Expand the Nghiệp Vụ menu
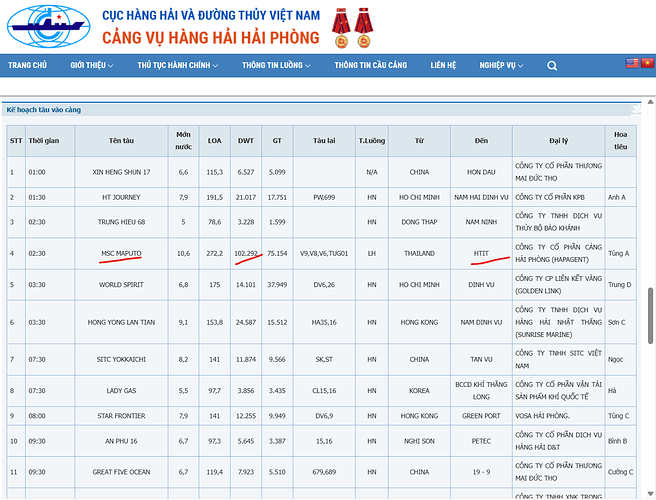The width and height of the screenshot is (656, 500). coord(501,65)
